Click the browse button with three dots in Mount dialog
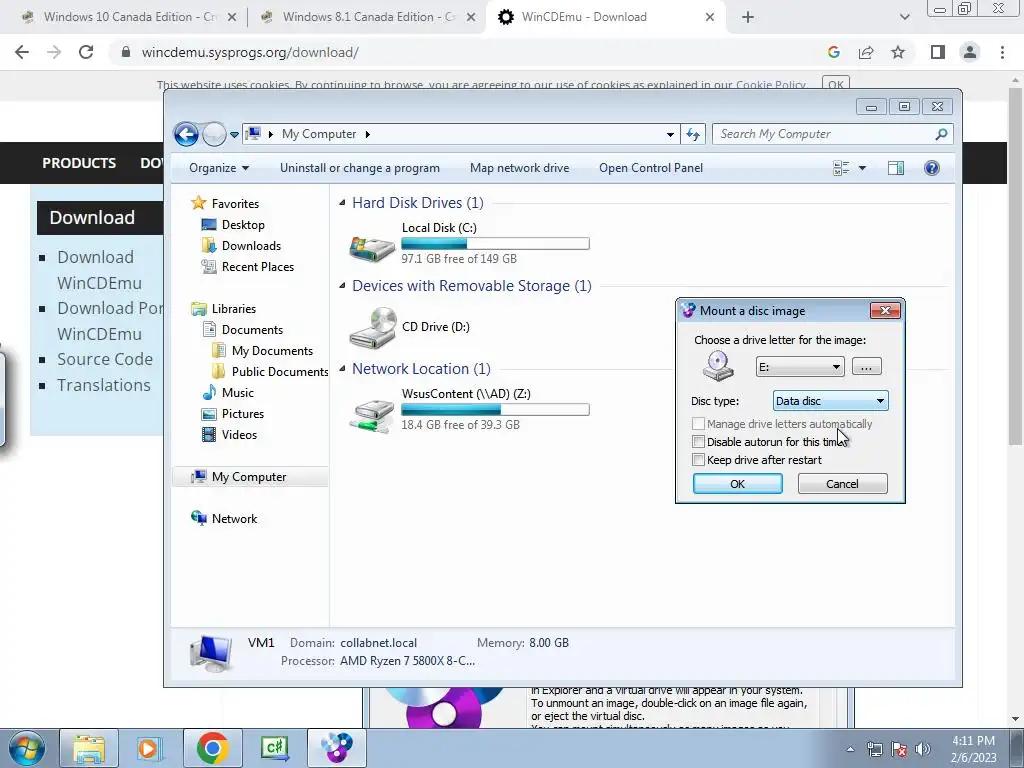 coord(867,367)
